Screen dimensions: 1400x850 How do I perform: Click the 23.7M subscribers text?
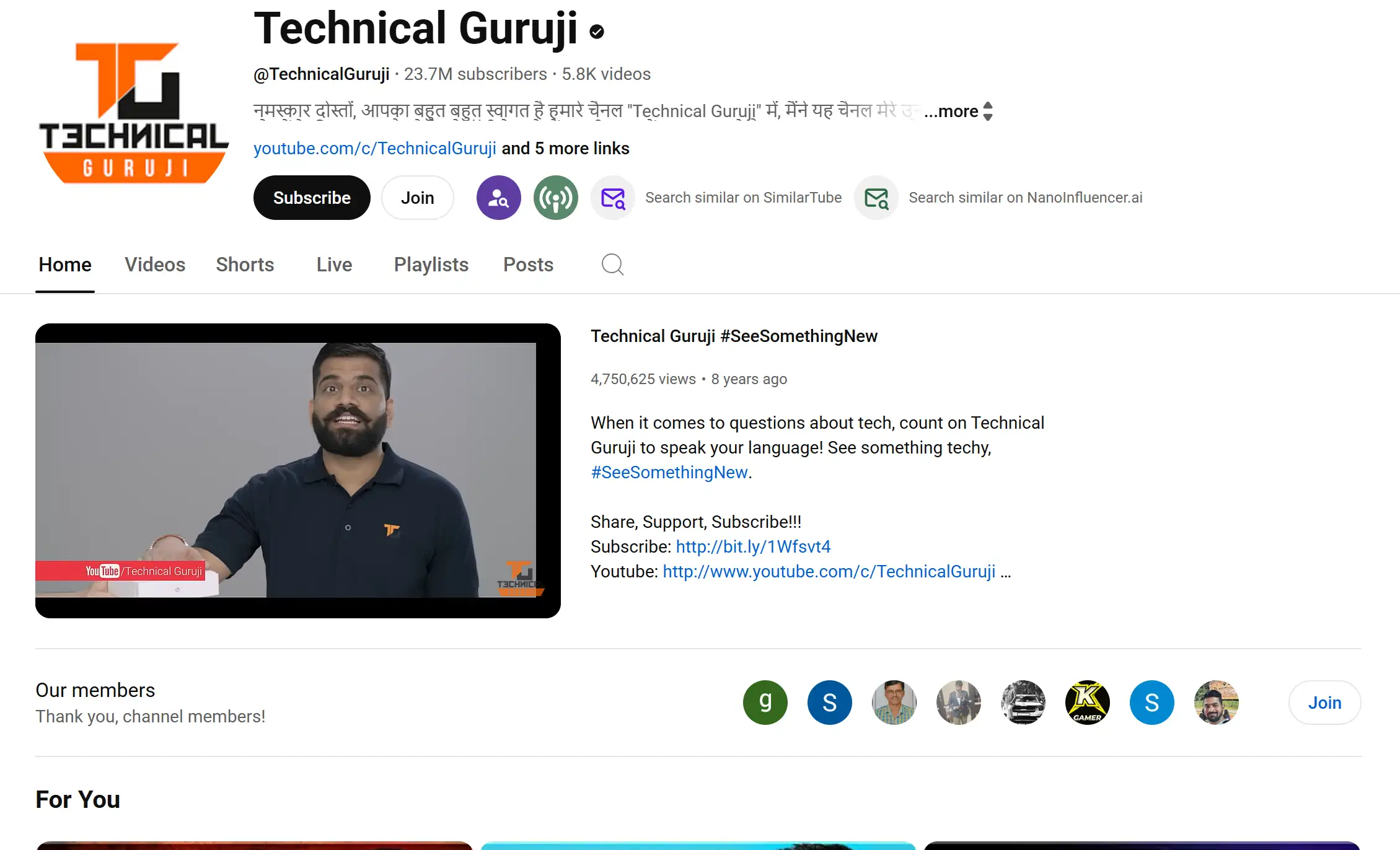(x=475, y=74)
